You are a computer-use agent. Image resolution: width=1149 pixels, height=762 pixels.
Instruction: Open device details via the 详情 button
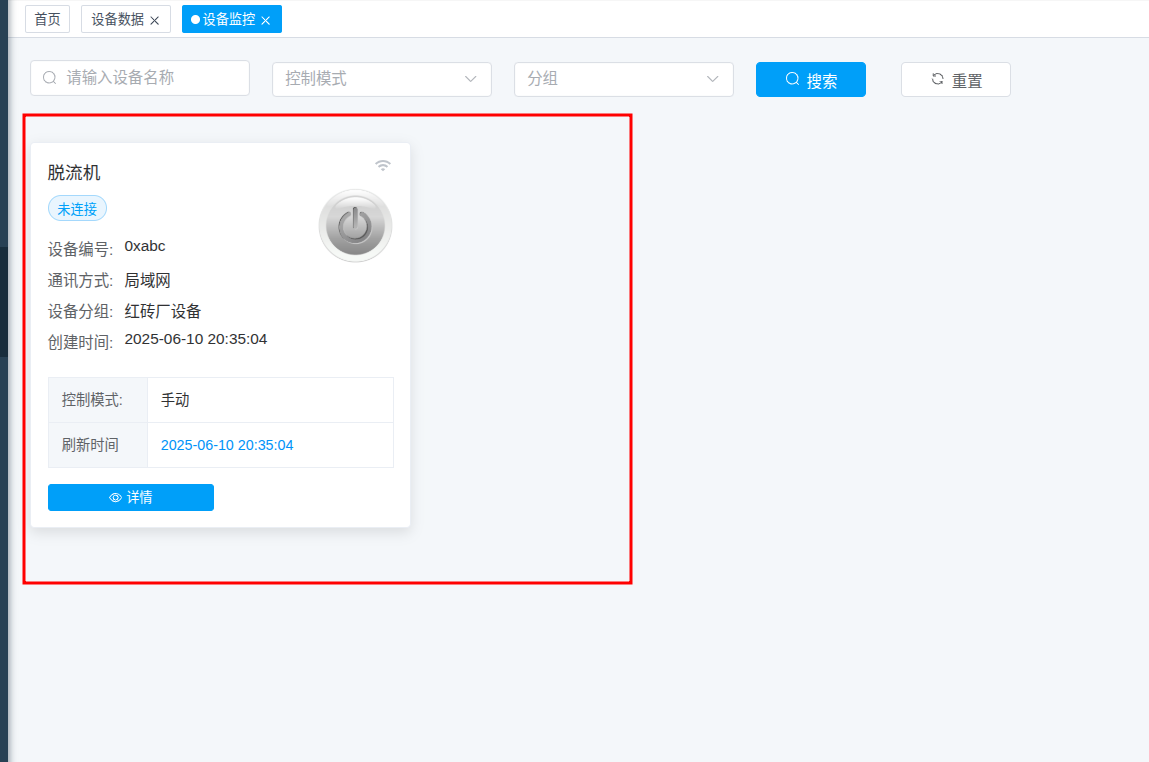[x=130, y=497]
